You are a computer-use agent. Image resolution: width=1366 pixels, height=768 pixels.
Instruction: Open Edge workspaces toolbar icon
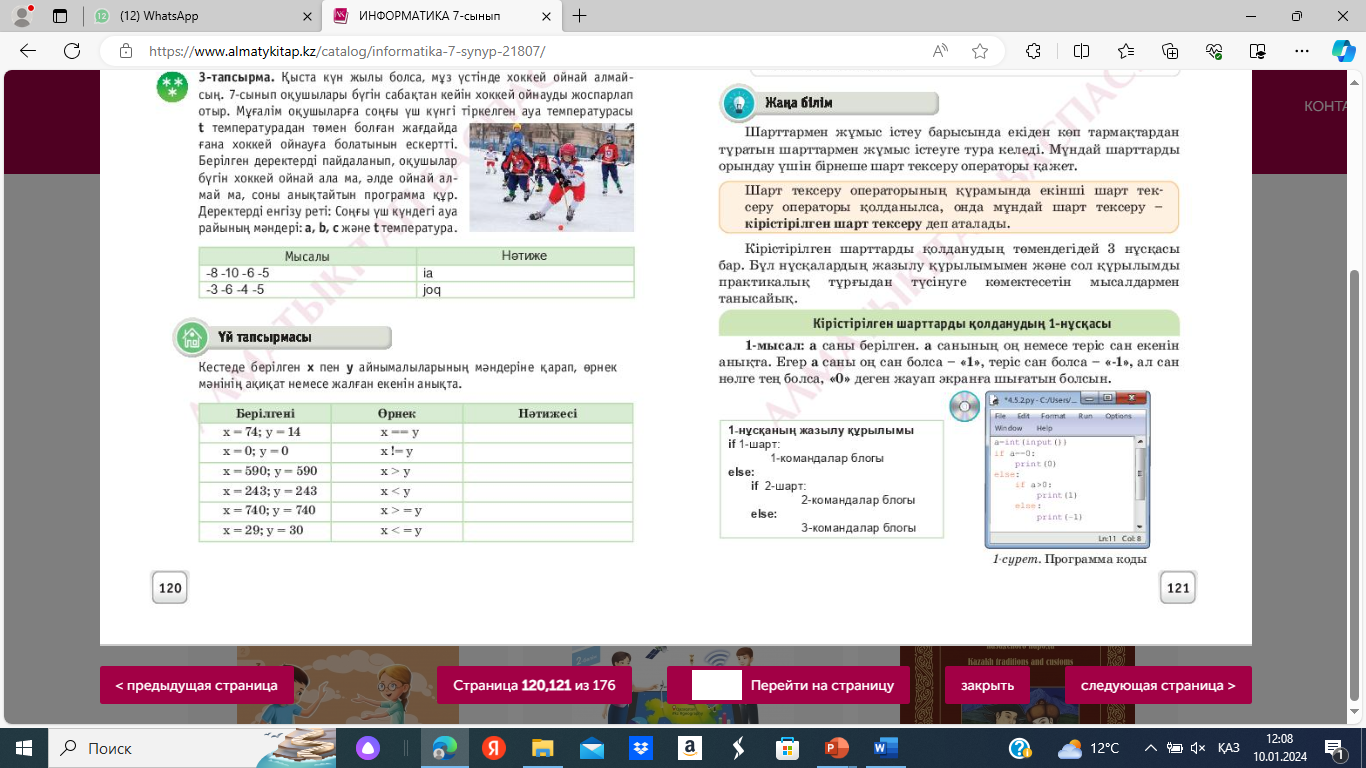coord(1258,51)
